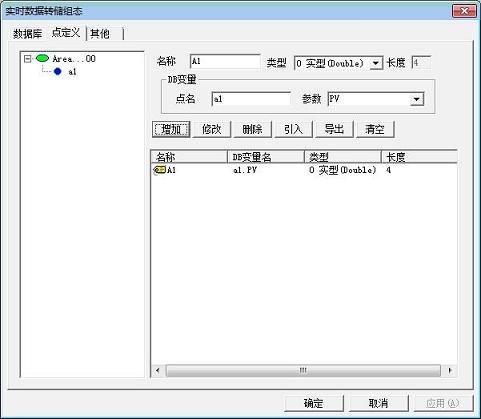Click the 增加 button

pos(171,129)
